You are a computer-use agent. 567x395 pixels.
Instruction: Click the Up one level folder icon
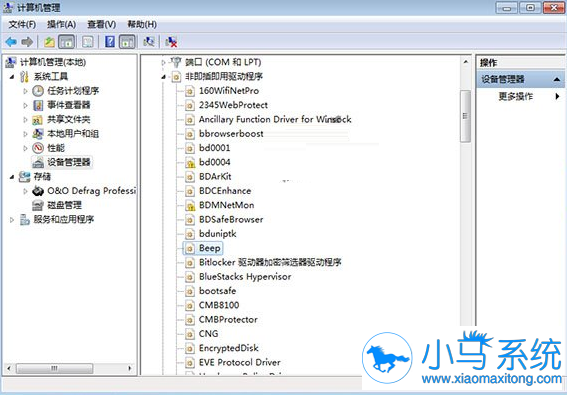tap(49, 42)
